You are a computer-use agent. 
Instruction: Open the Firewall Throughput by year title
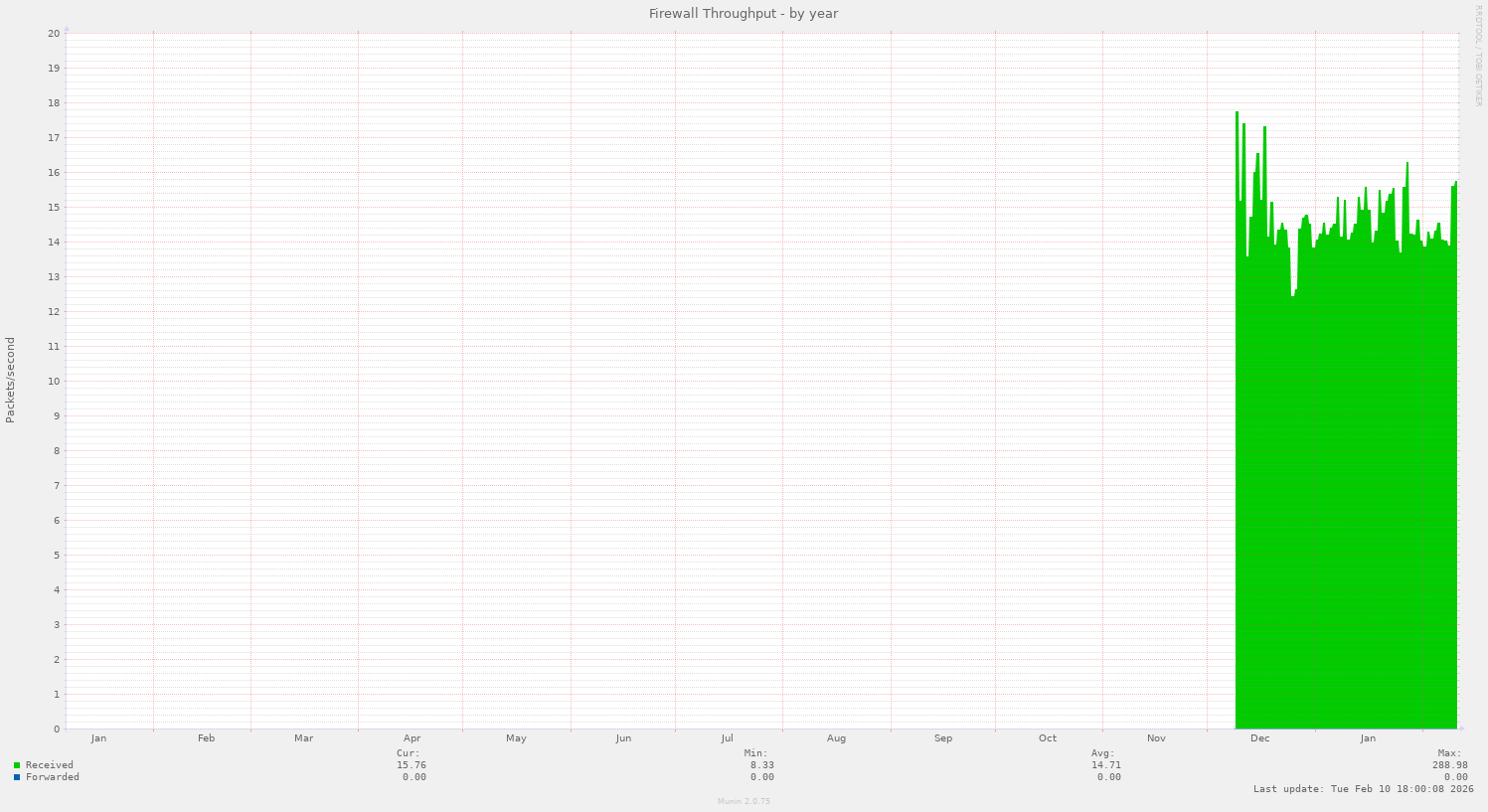743,13
